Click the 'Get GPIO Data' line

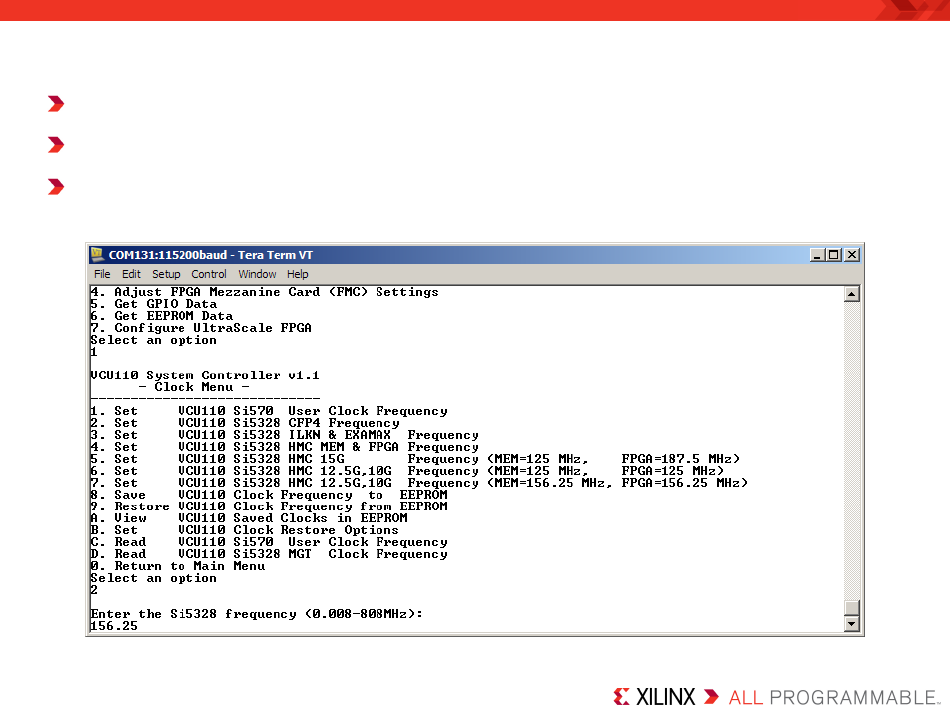click(153, 304)
